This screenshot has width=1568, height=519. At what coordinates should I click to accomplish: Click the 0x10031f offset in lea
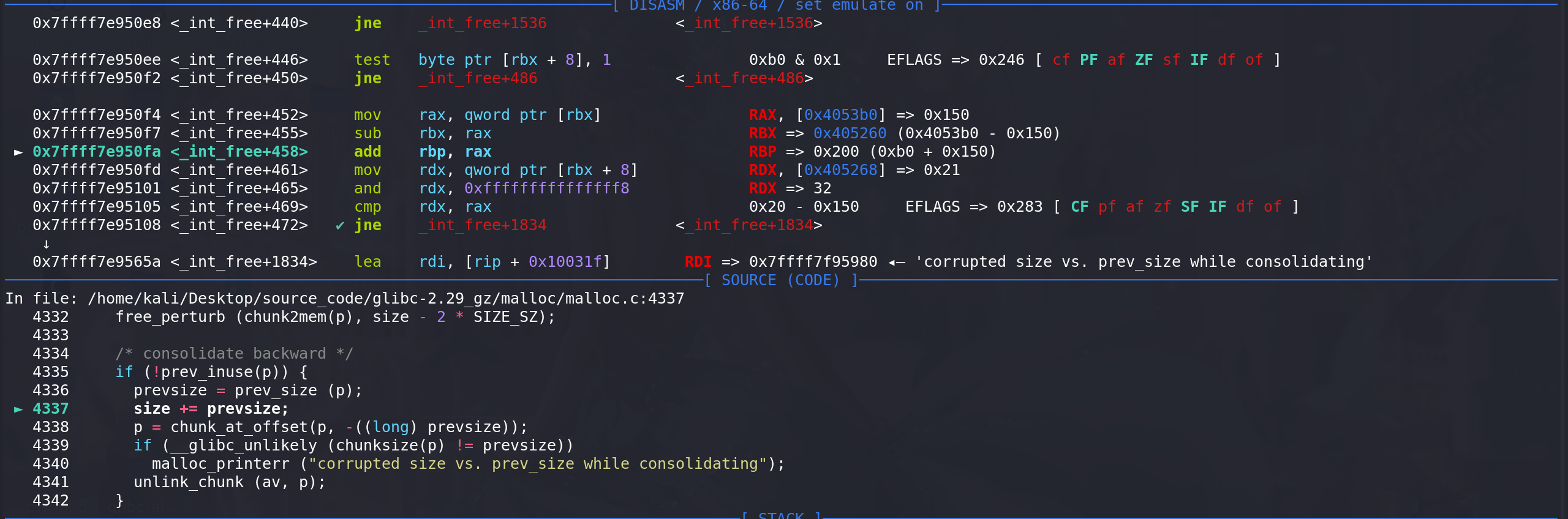[x=565, y=262]
